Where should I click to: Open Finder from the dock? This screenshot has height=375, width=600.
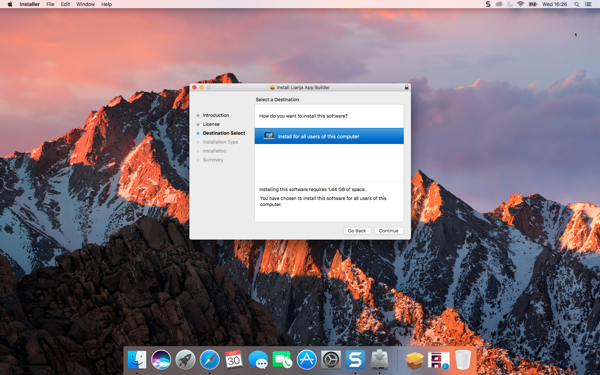pos(137,360)
